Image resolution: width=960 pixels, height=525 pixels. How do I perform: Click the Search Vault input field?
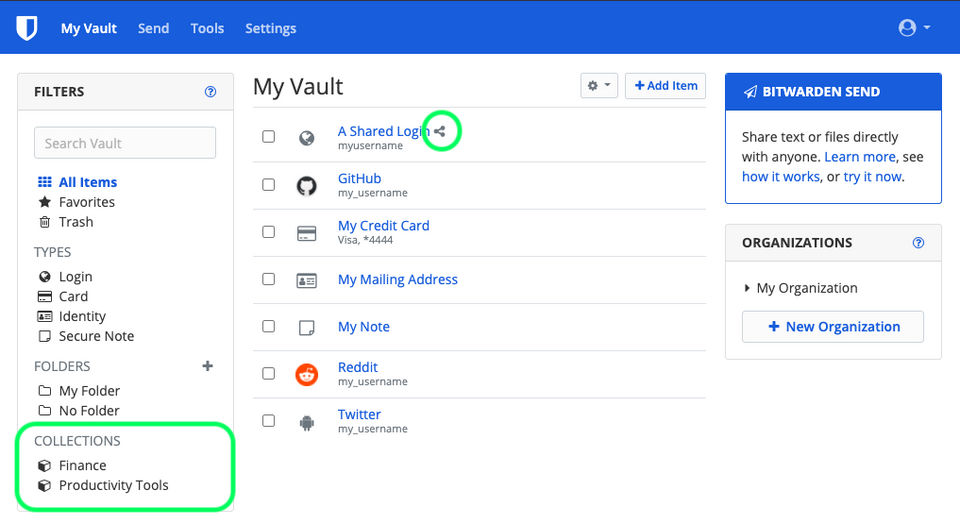[x=125, y=143]
